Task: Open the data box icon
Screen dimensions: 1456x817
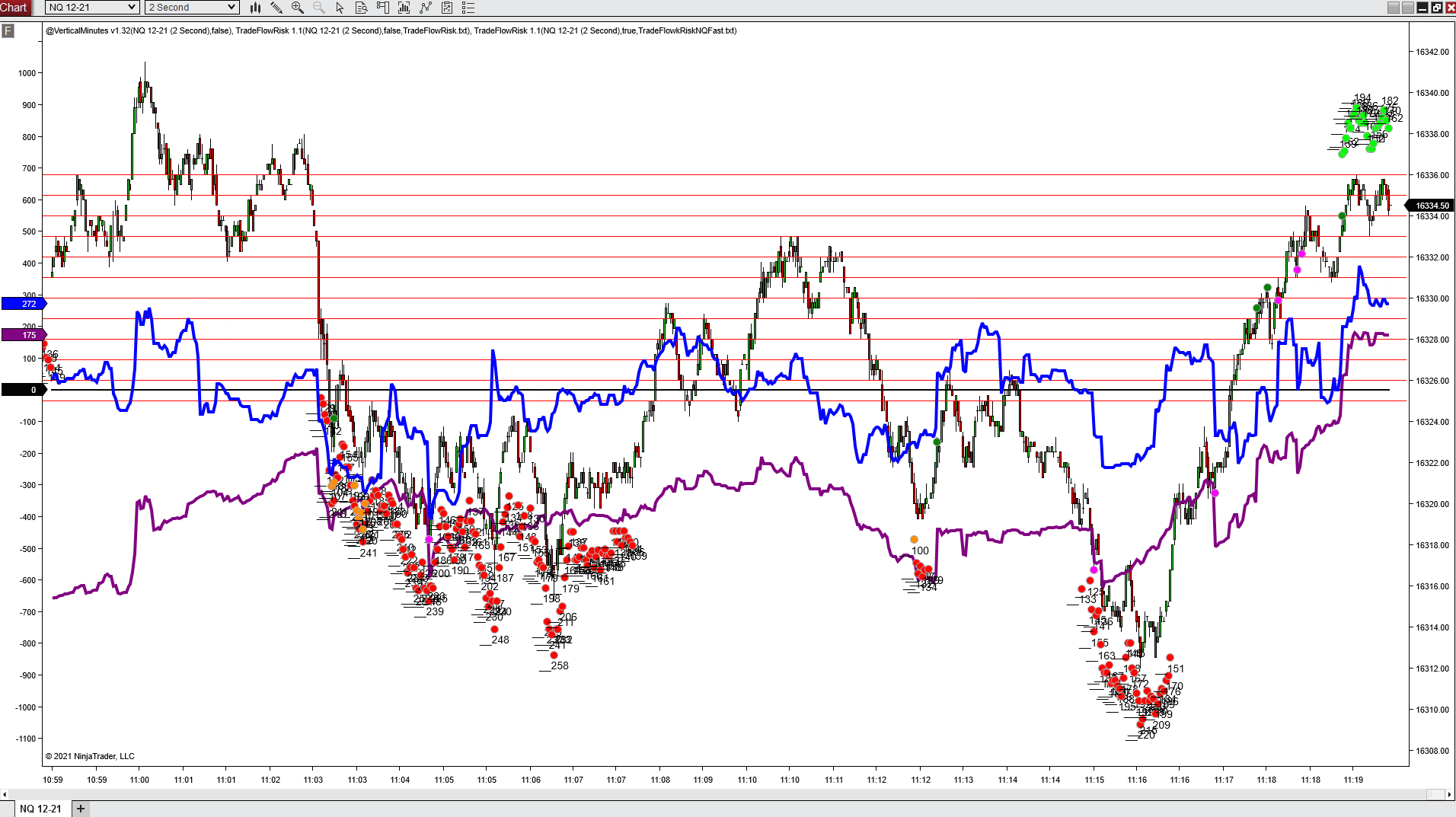Action: tap(362, 8)
